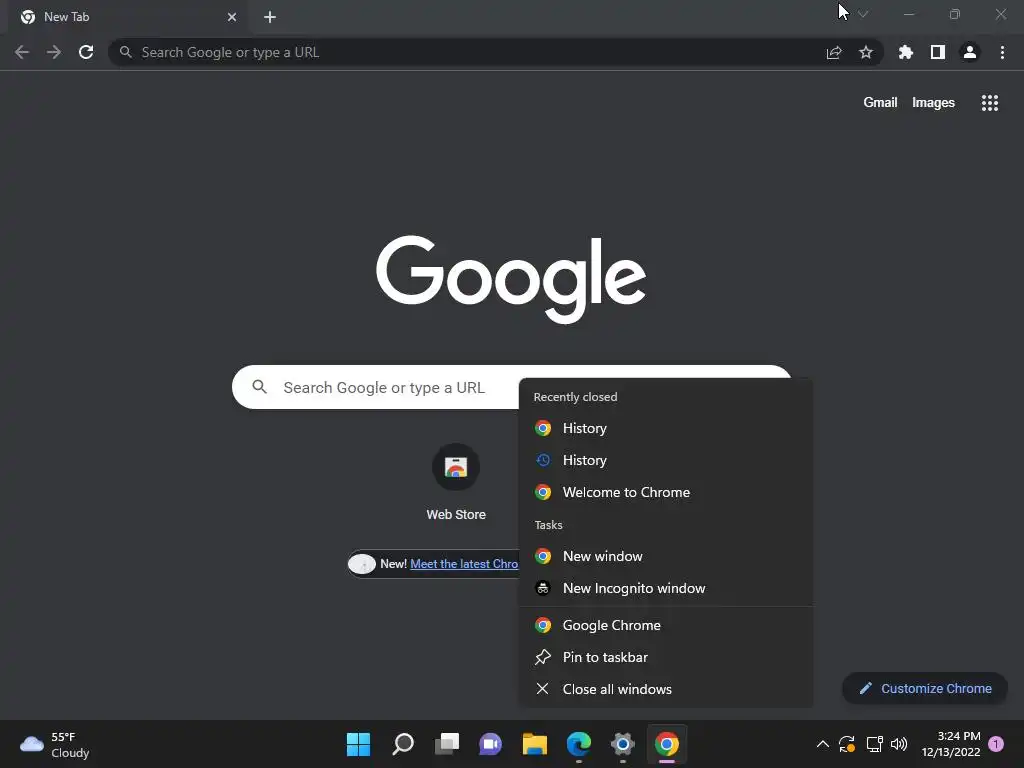The image size is (1024, 768).
Task: Click Customize Chrome button
Action: tap(925, 688)
